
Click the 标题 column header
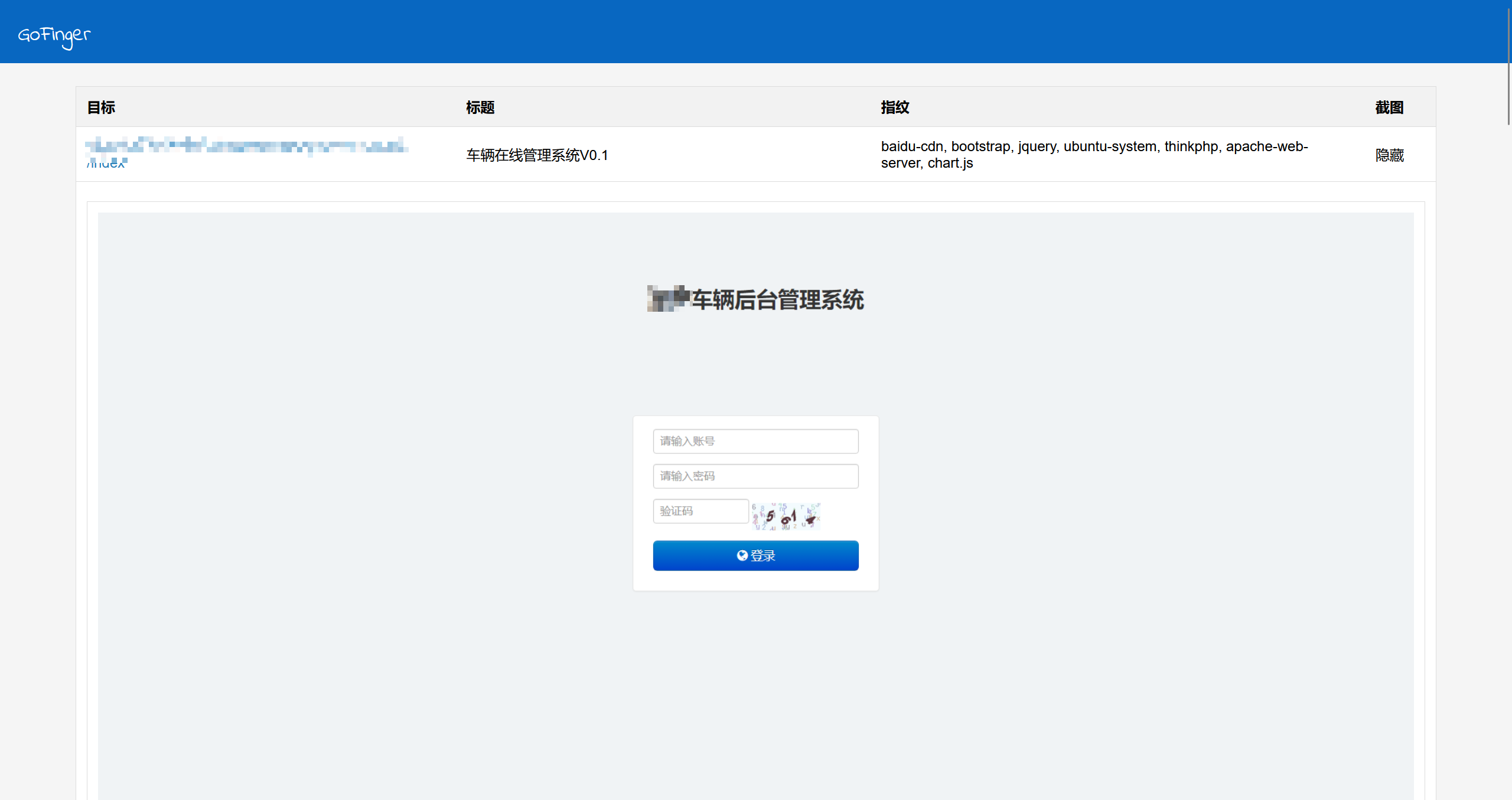pyautogui.click(x=480, y=107)
